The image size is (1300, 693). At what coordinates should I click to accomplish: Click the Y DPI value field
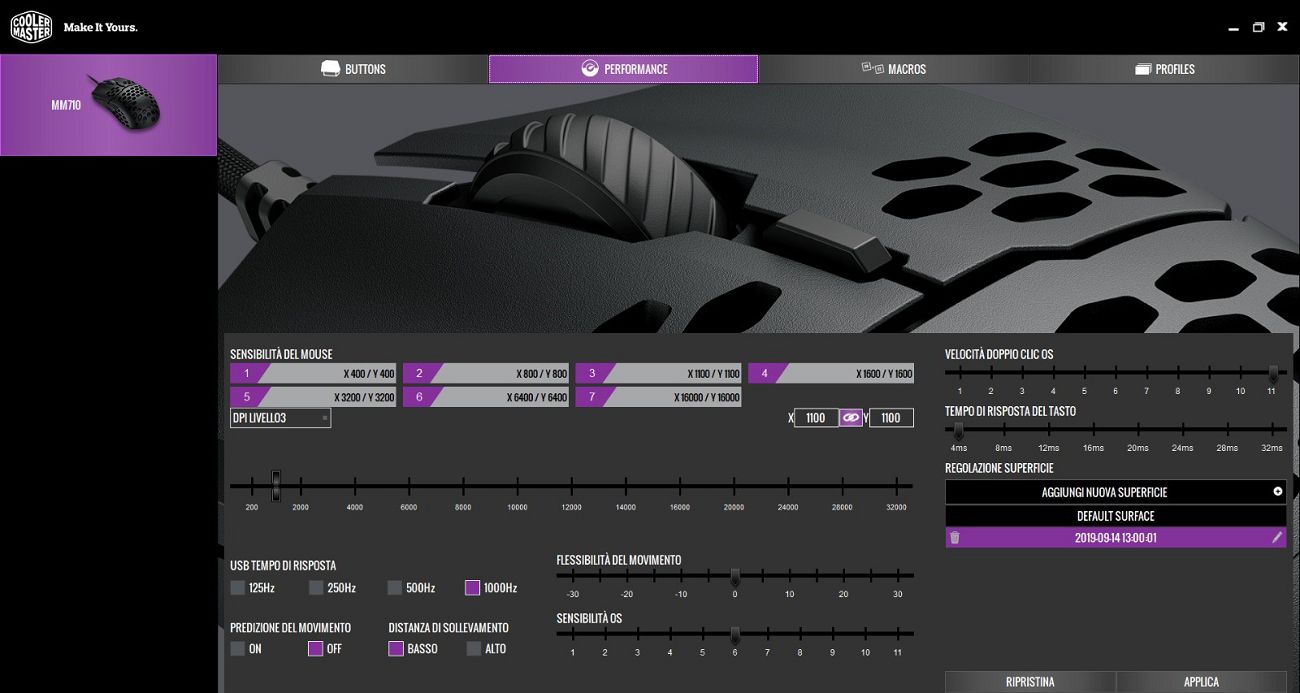891,418
